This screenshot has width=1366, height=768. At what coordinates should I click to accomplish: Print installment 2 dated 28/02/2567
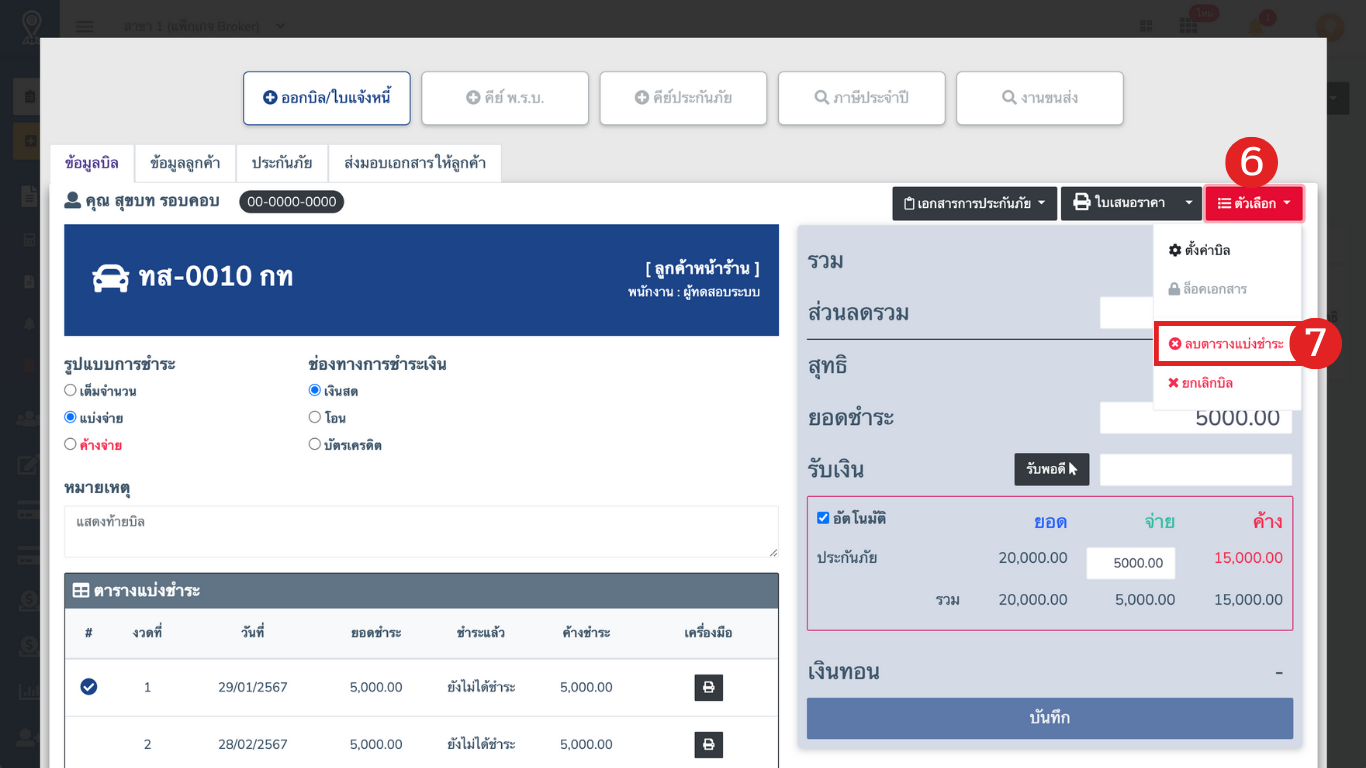709,745
